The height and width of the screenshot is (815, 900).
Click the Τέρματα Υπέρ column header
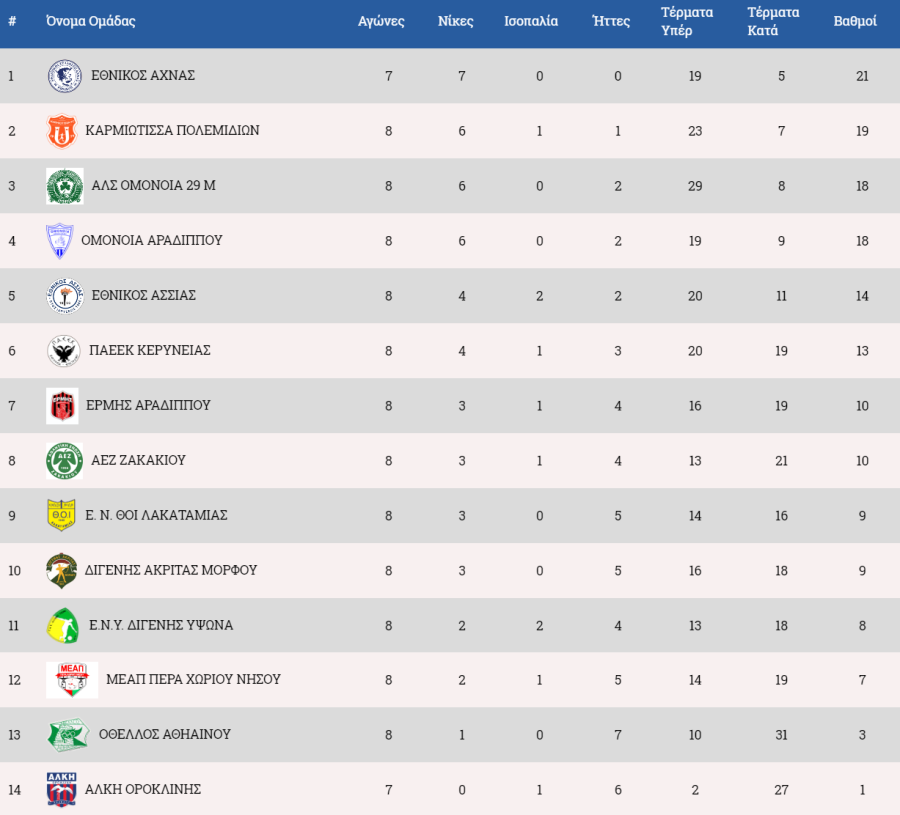(686, 21)
